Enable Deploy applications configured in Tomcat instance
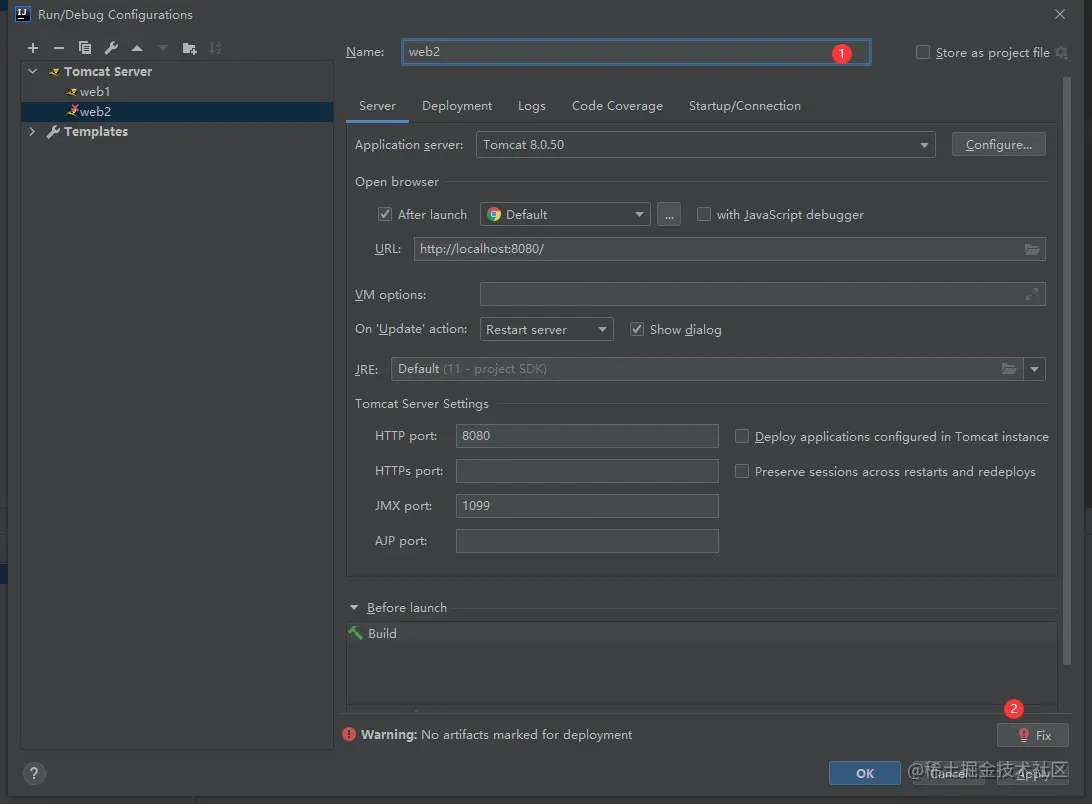 point(742,436)
